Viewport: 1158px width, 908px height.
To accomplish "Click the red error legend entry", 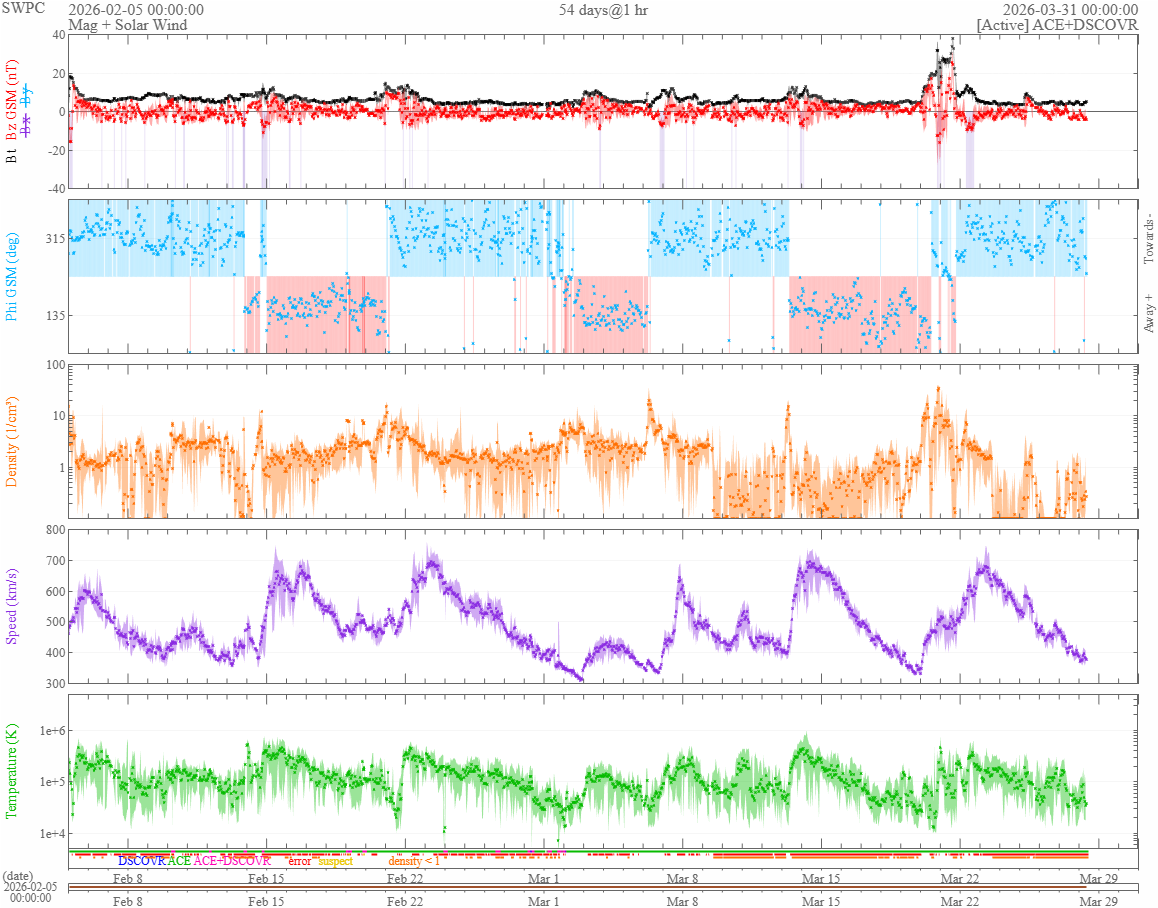I will point(299,861).
